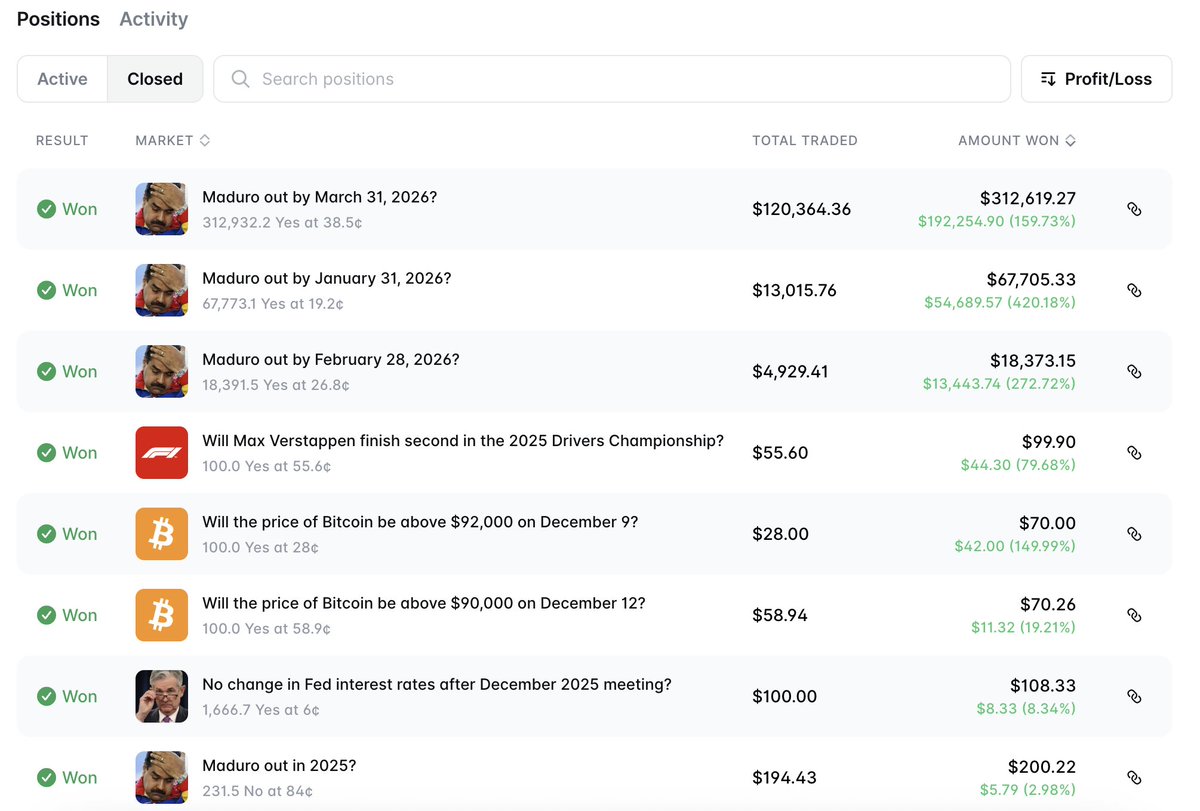This screenshot has height=811, width=1200.
Task: Open 'Maduro out by March 31, 2026?' market
Action: pyautogui.click(x=319, y=197)
